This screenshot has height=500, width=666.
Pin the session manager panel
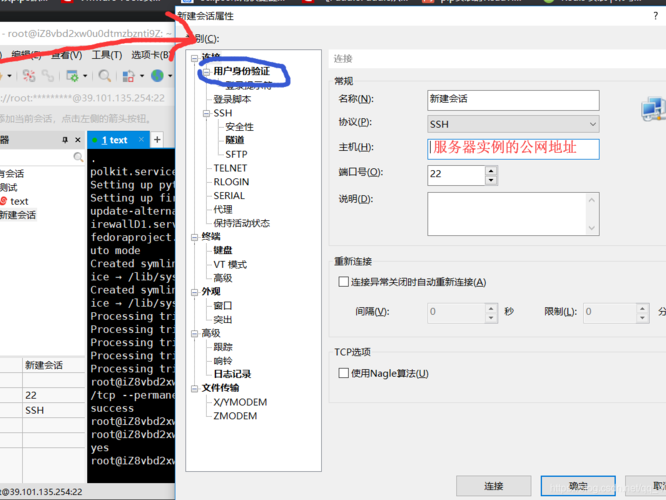click(65, 140)
